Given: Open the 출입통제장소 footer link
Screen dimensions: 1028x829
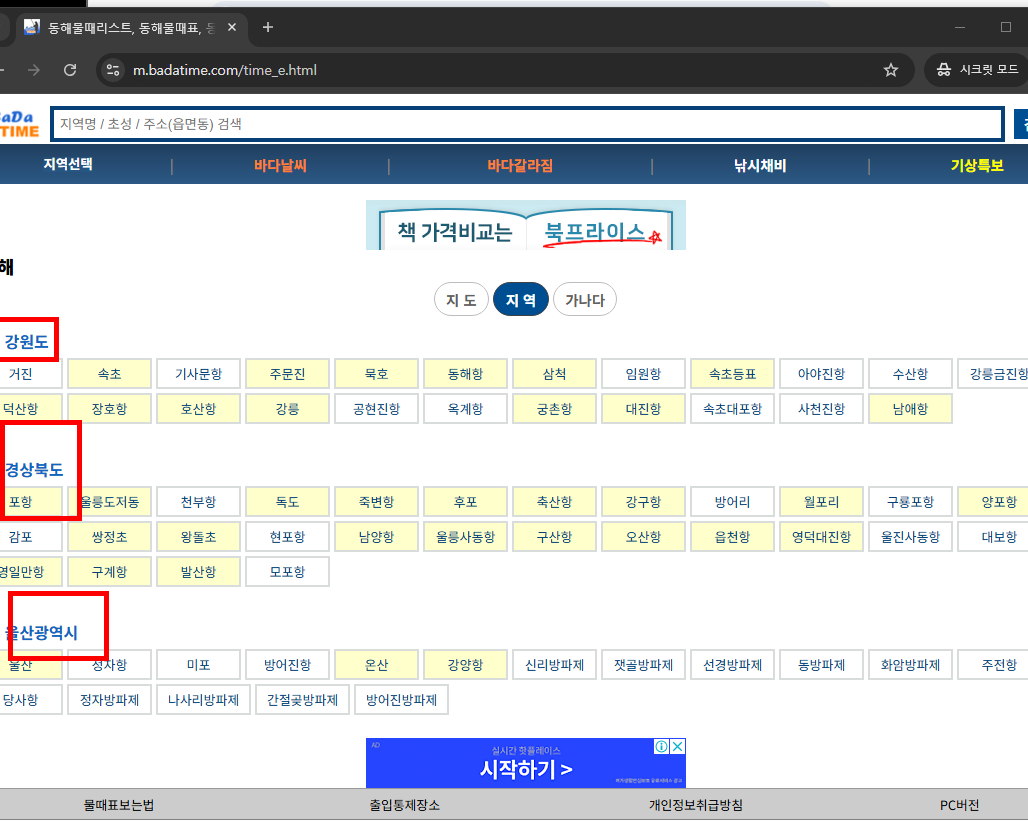Looking at the screenshot, I should click(x=405, y=805).
